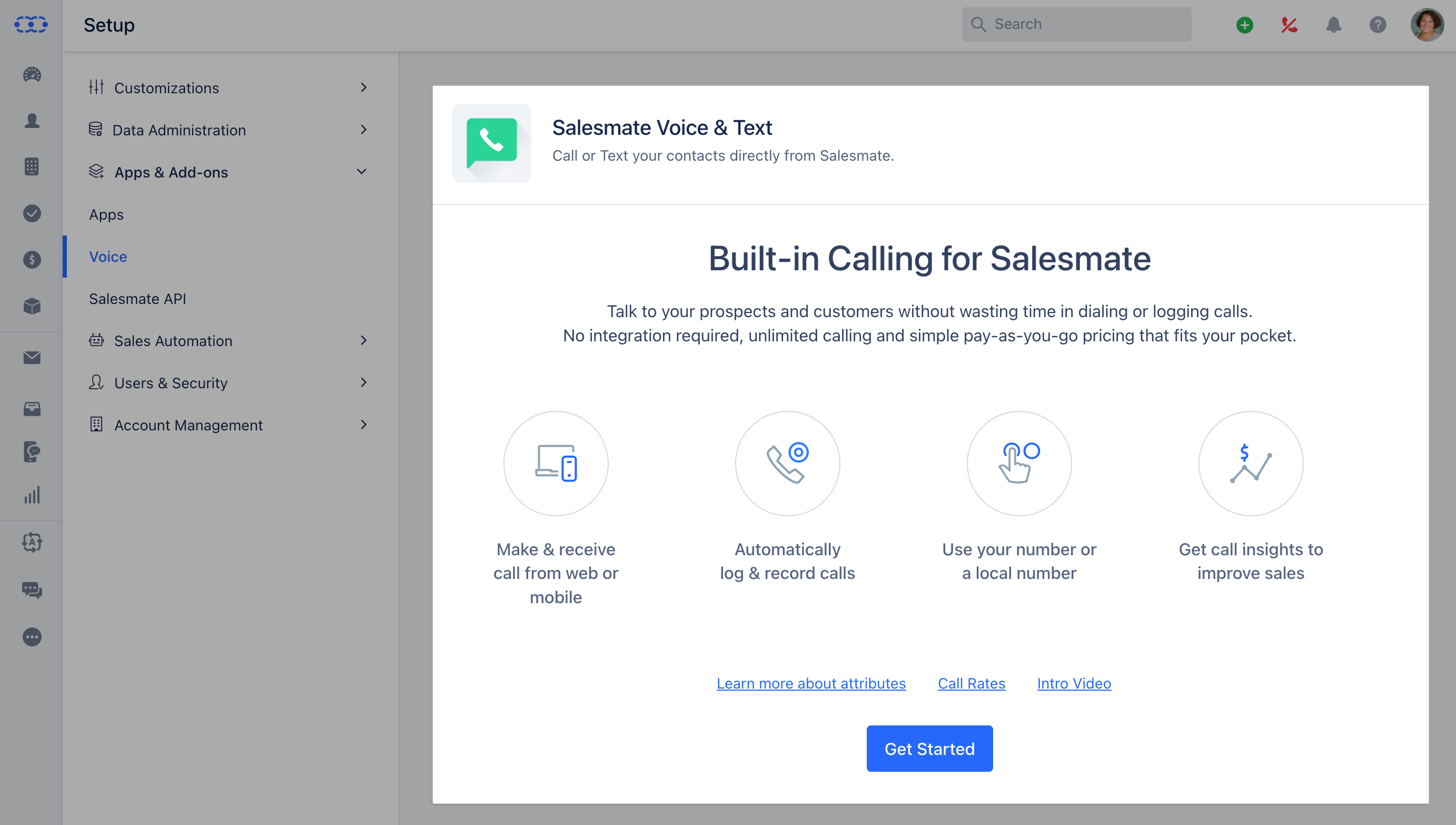Open the Account Management menu label
Viewport: 1456px width, 825px height.
click(x=188, y=425)
